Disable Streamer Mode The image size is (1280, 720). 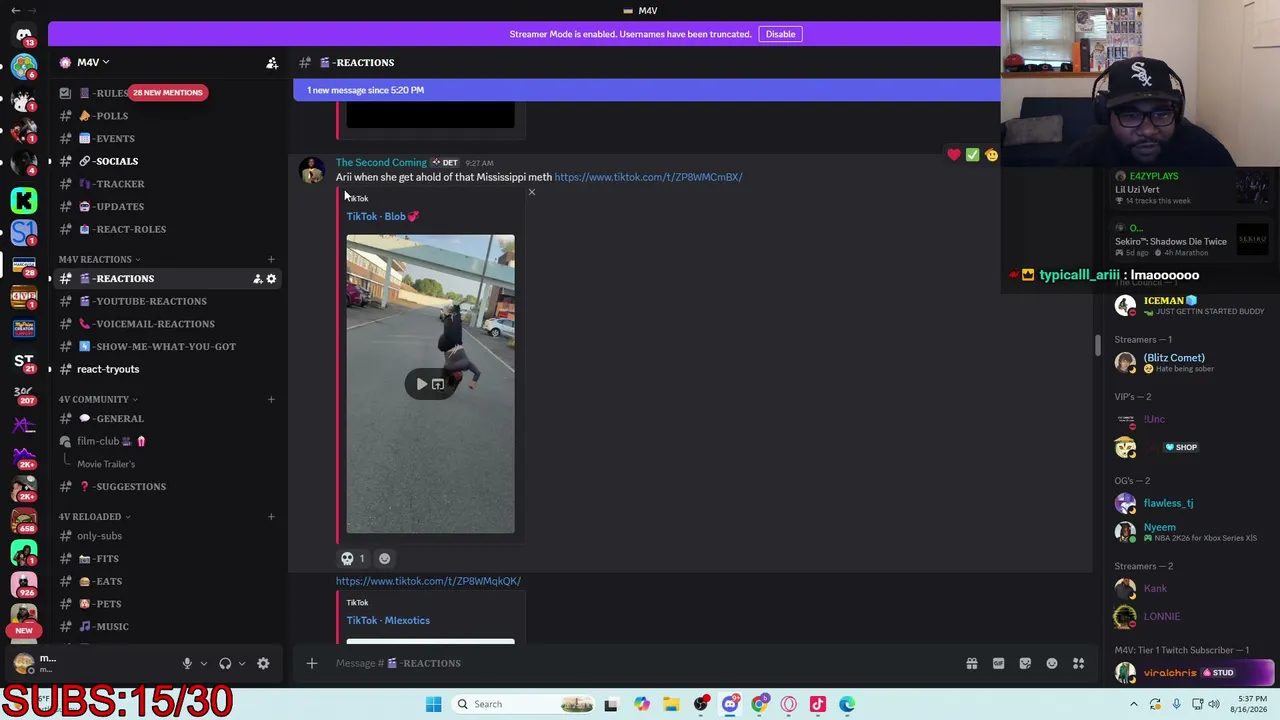pos(780,34)
